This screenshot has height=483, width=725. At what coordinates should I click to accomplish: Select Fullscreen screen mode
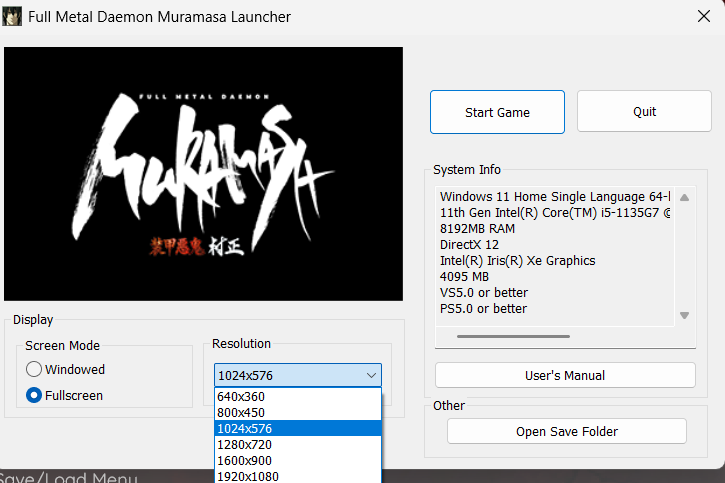tap(65, 395)
